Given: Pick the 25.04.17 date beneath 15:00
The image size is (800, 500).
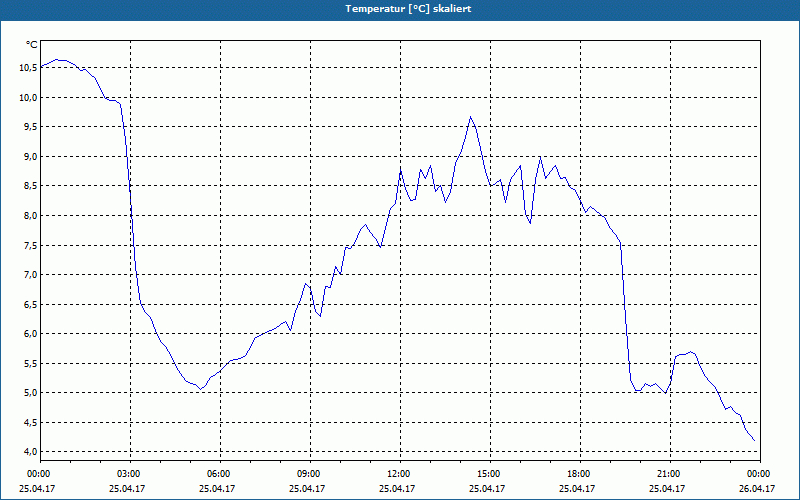Looking at the screenshot, I should (487, 488).
